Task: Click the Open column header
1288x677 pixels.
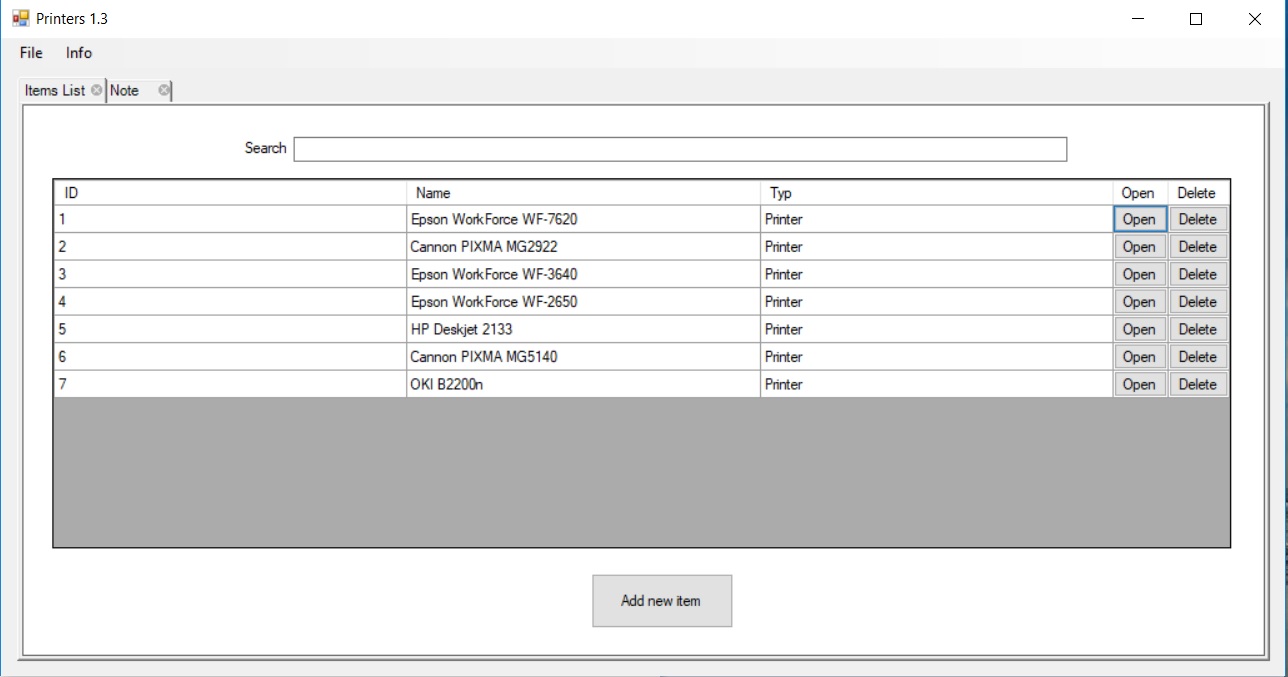Action: click(x=1140, y=193)
